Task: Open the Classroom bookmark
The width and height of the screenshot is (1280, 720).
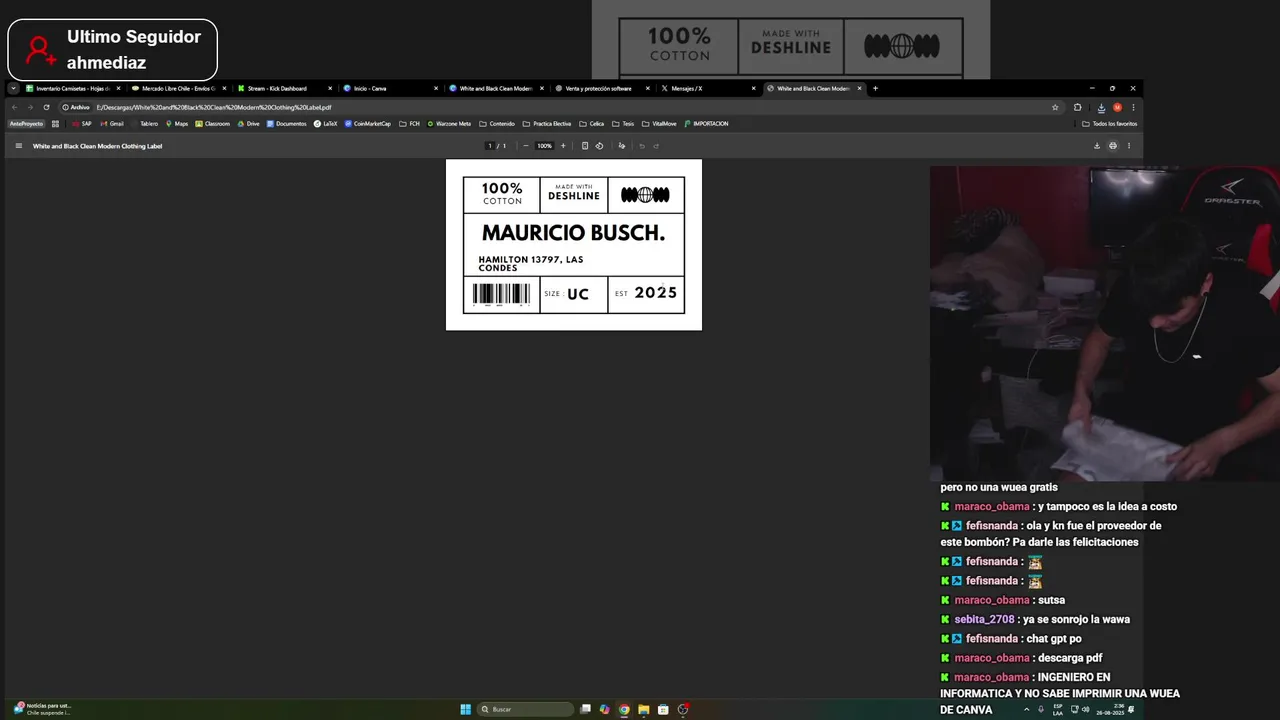Action: 212,124
